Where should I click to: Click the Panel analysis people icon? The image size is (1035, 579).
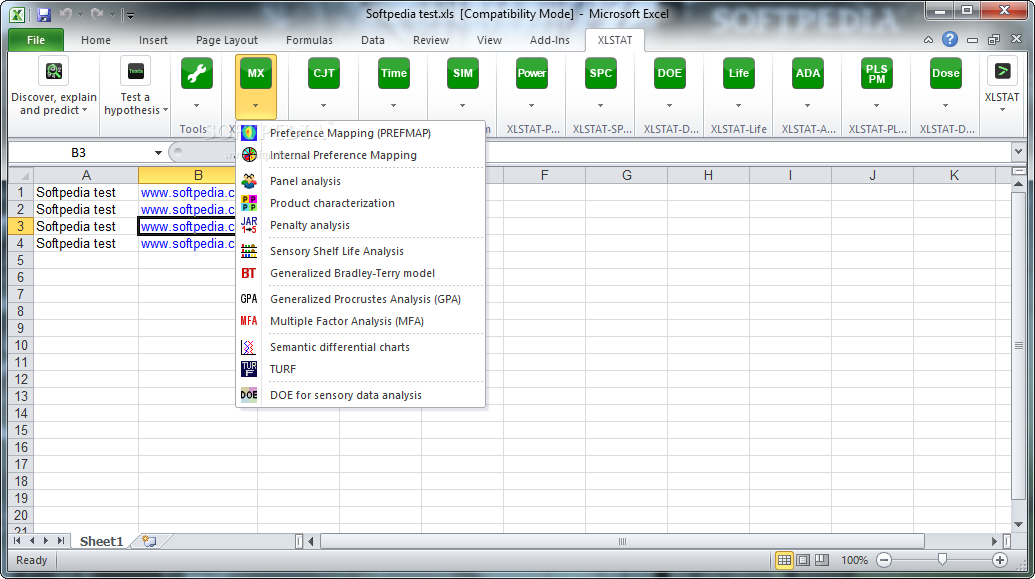tap(249, 181)
